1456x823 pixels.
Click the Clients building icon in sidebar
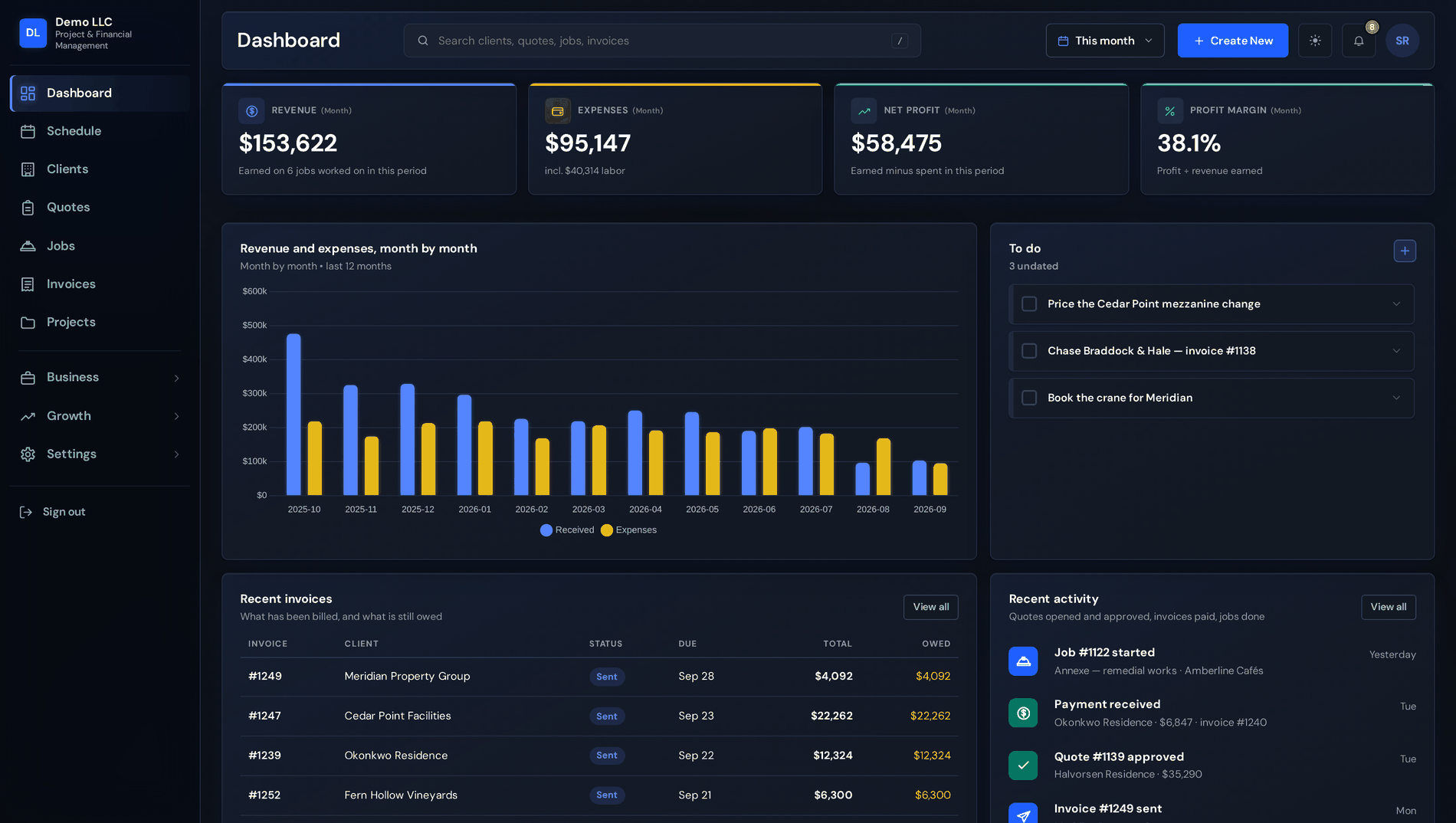pyautogui.click(x=28, y=169)
